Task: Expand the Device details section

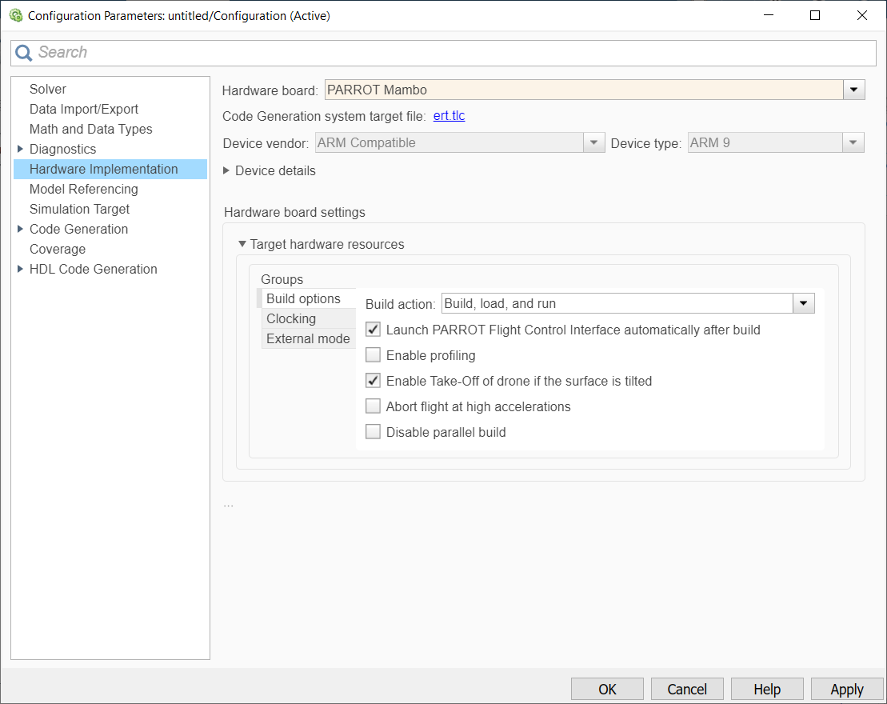Action: pos(226,171)
